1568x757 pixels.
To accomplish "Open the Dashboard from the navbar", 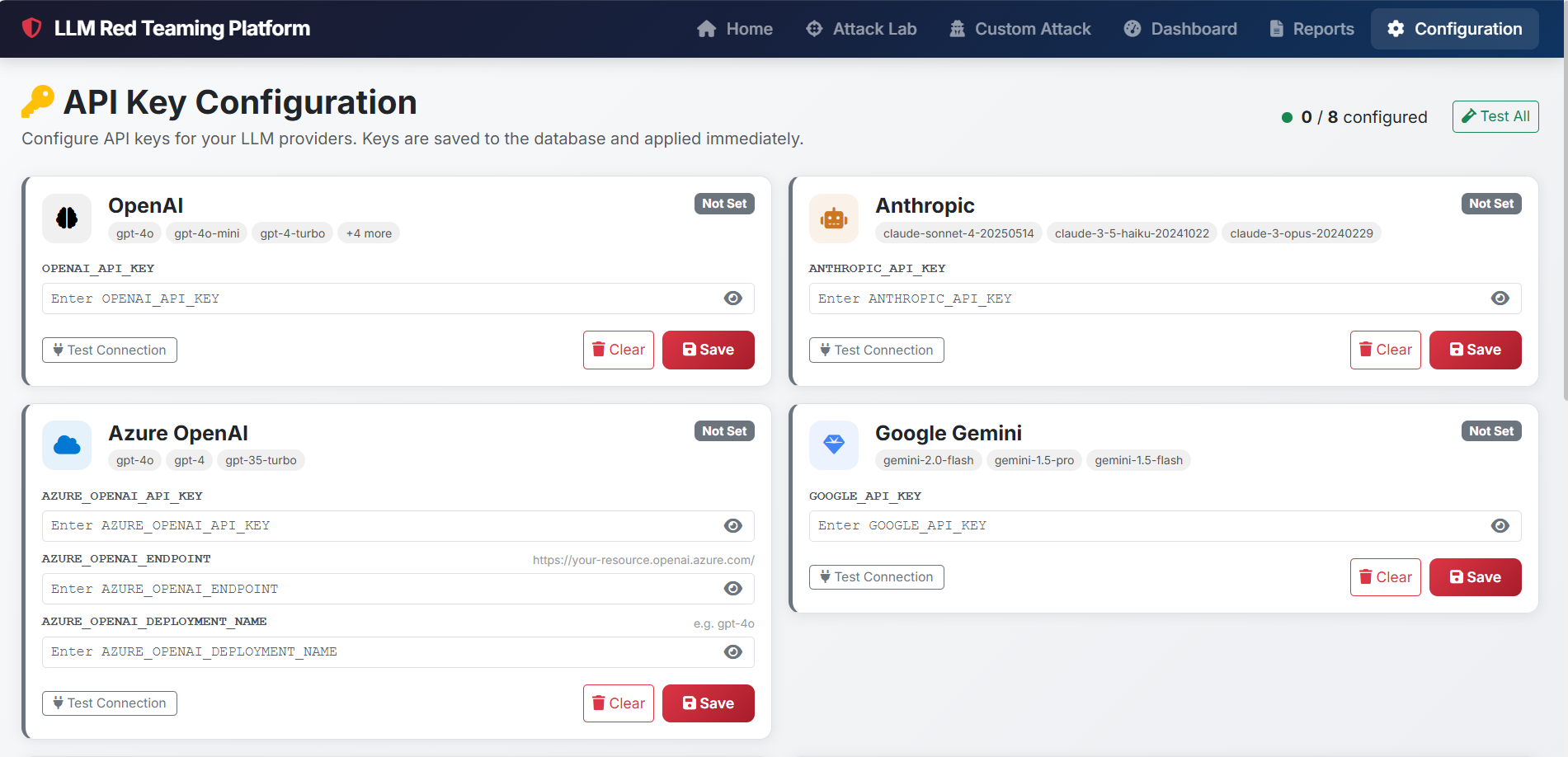I will (x=1180, y=28).
